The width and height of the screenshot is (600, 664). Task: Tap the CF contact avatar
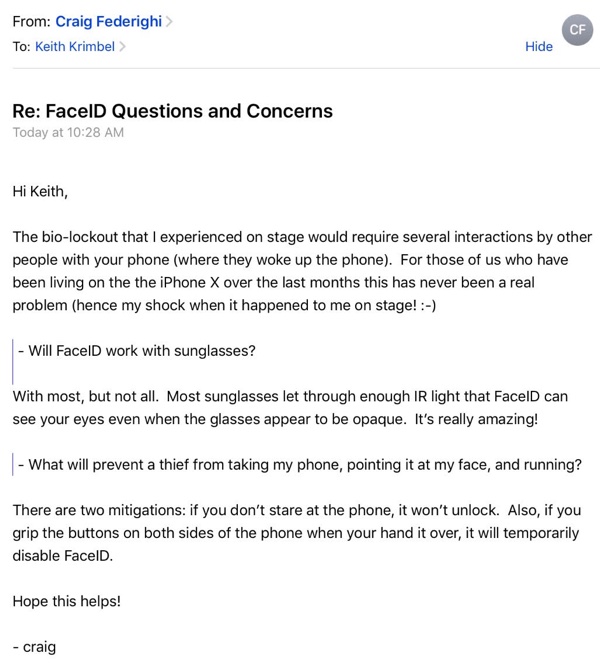577,30
